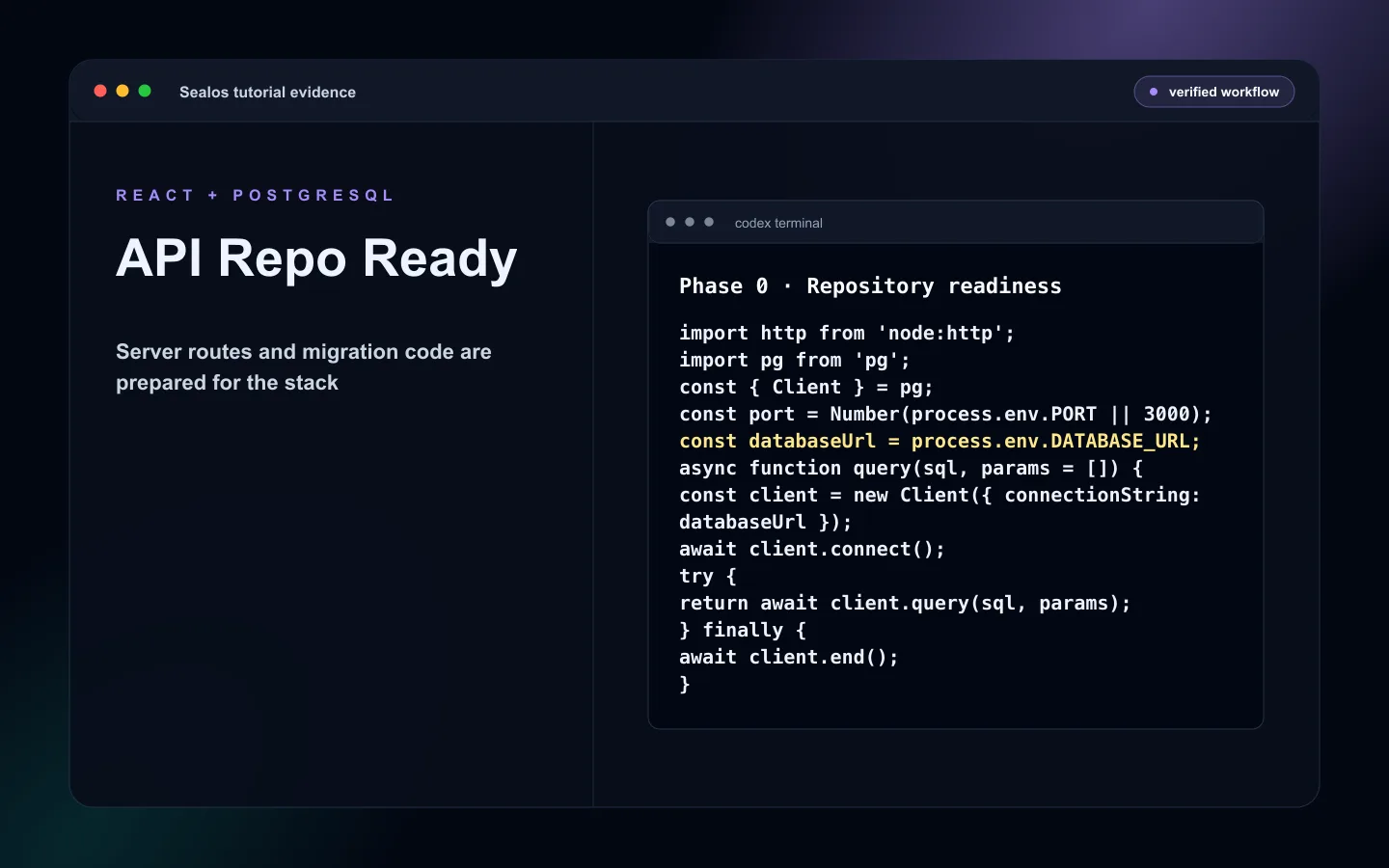Click the yellow minimize dot in title bar
Screen dimensions: 1389x868
[123, 91]
